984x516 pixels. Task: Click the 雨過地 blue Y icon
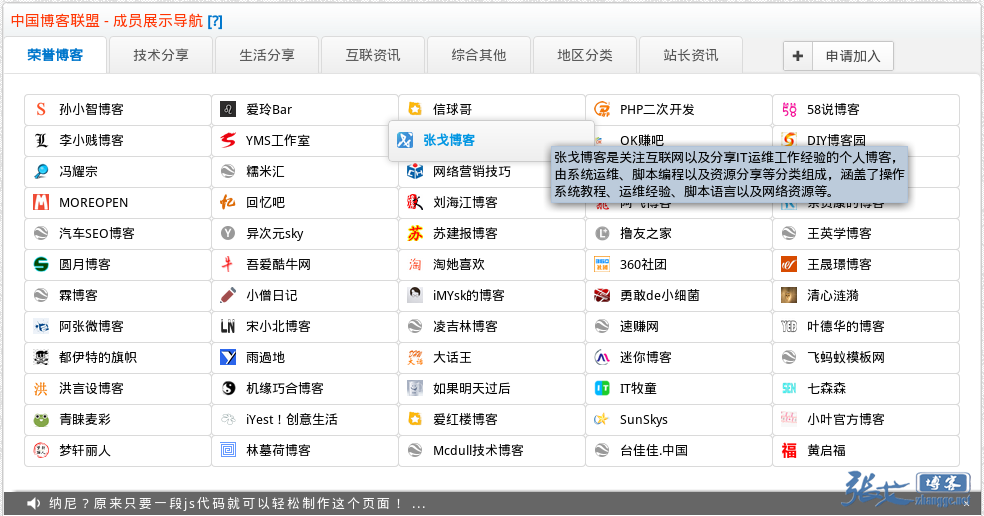(228, 357)
